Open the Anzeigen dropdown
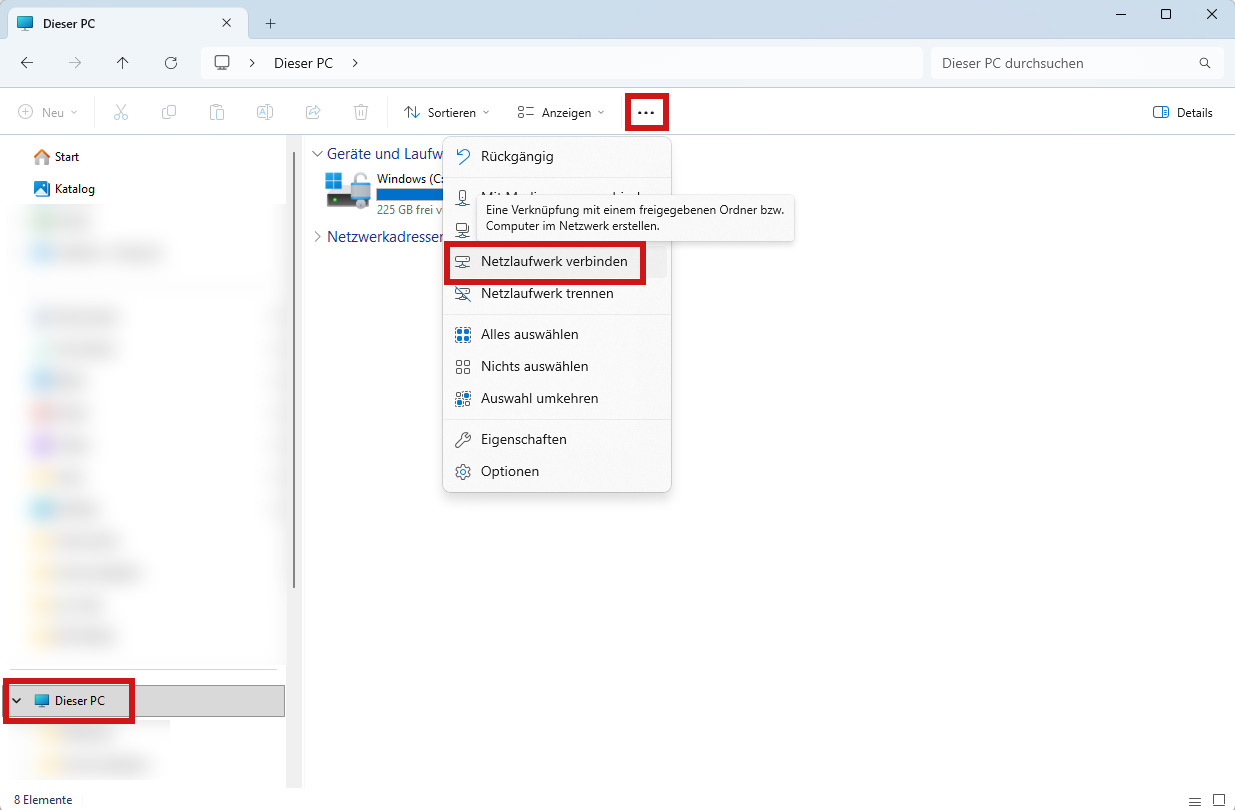 point(561,113)
